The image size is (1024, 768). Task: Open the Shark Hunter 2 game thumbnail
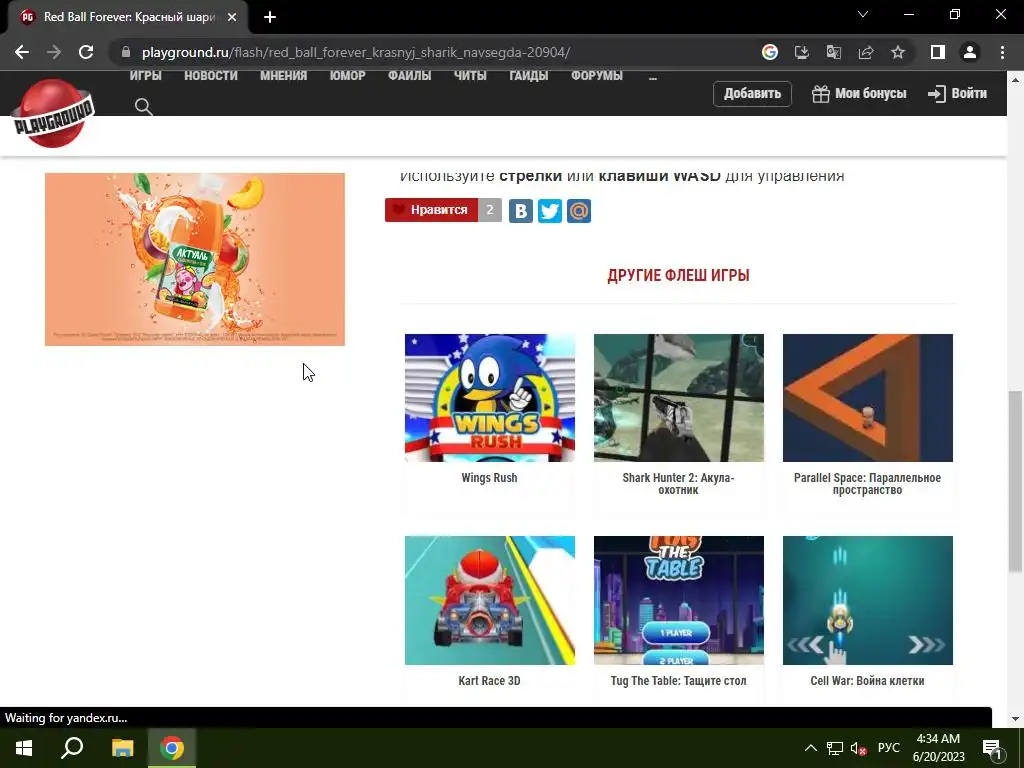point(679,398)
